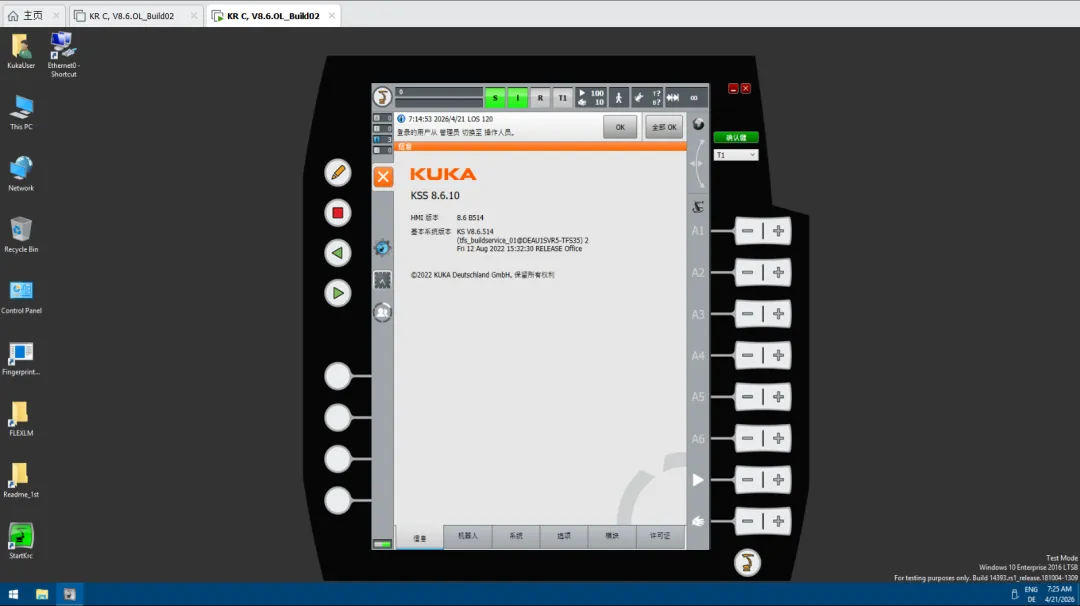The width and height of the screenshot is (1080, 606).
Task: Open the Windows Start menu
Action: click(x=13, y=594)
